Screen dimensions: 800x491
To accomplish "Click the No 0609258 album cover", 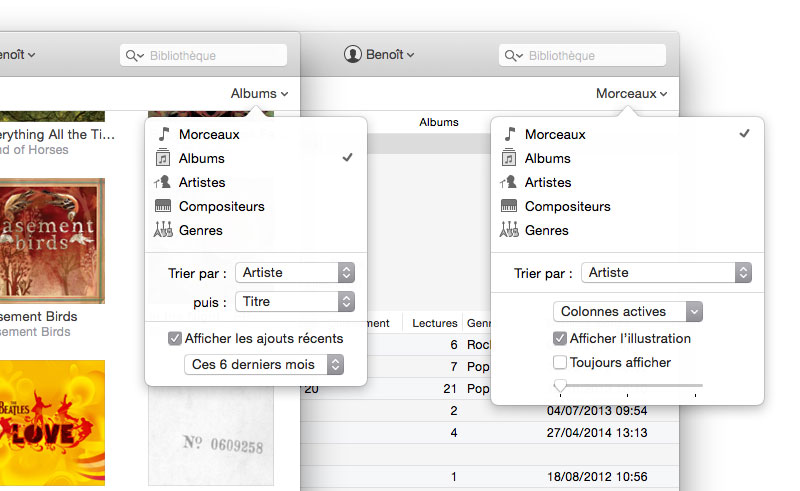I will (x=211, y=435).
